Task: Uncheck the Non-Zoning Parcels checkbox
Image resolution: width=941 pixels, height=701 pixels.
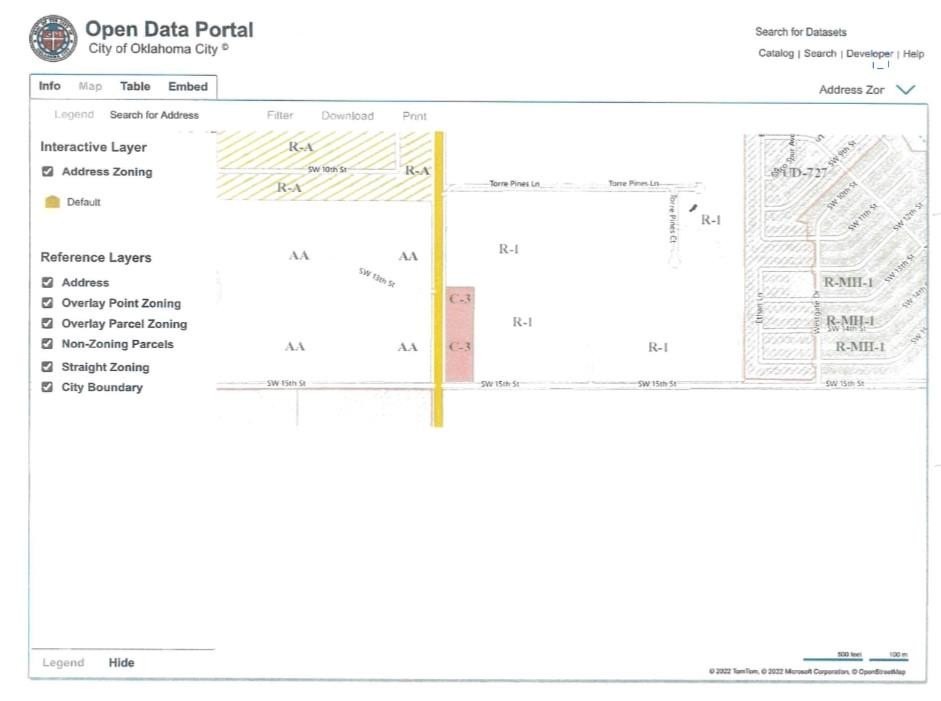Action: (47, 344)
